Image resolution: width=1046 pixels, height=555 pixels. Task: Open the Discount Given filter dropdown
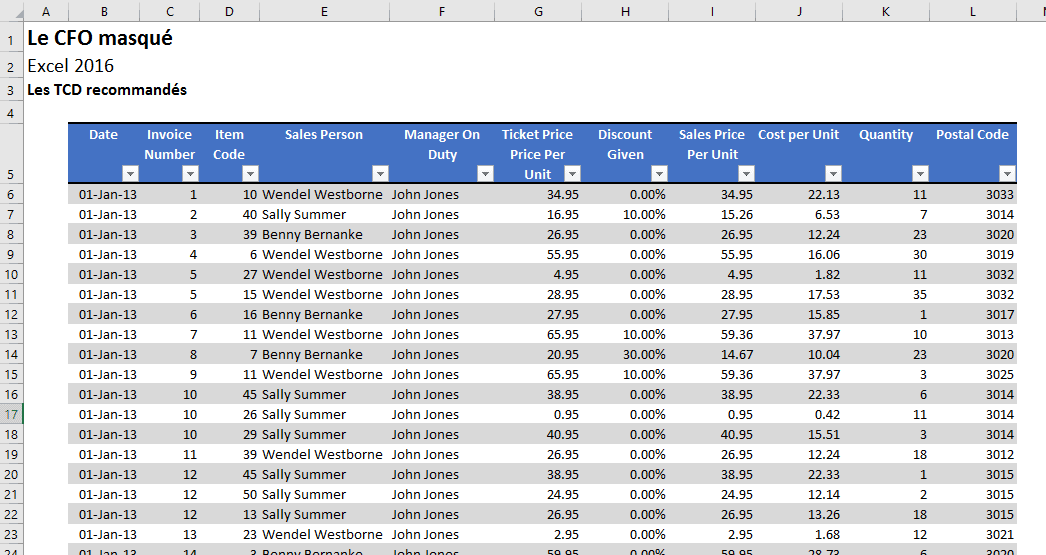[658, 173]
